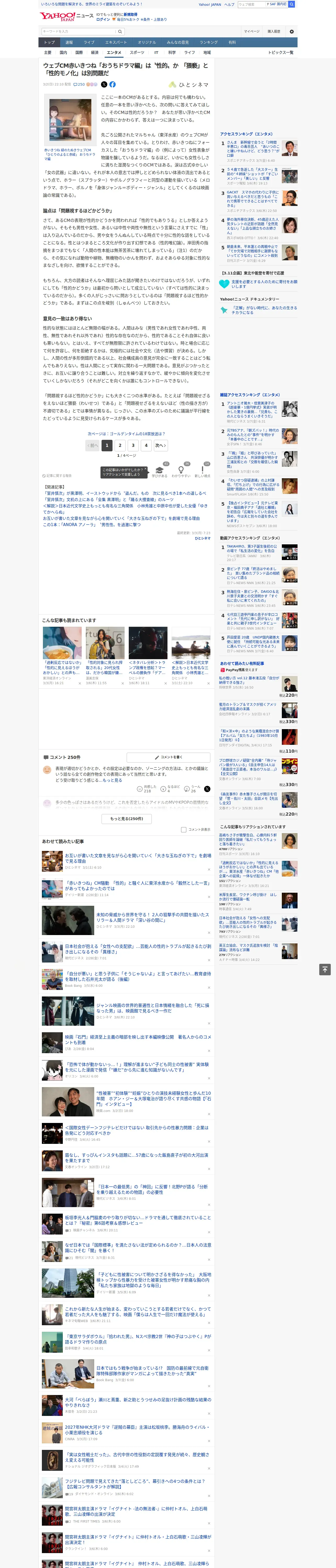Click the ひとシネマ publisher logo
Screen dimensions: 336x1568
(x=189, y=85)
